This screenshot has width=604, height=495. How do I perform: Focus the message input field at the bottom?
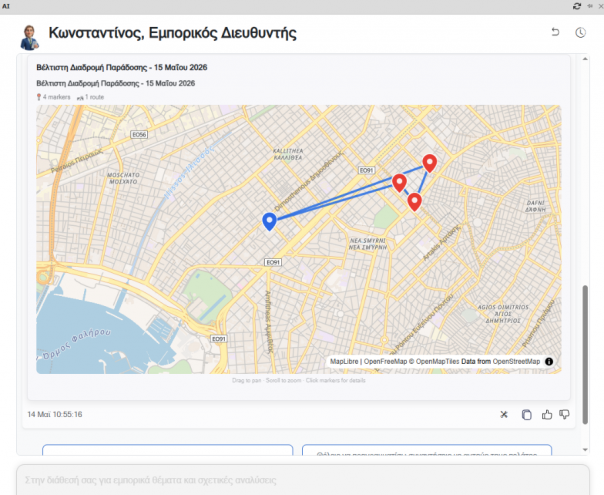point(303,480)
